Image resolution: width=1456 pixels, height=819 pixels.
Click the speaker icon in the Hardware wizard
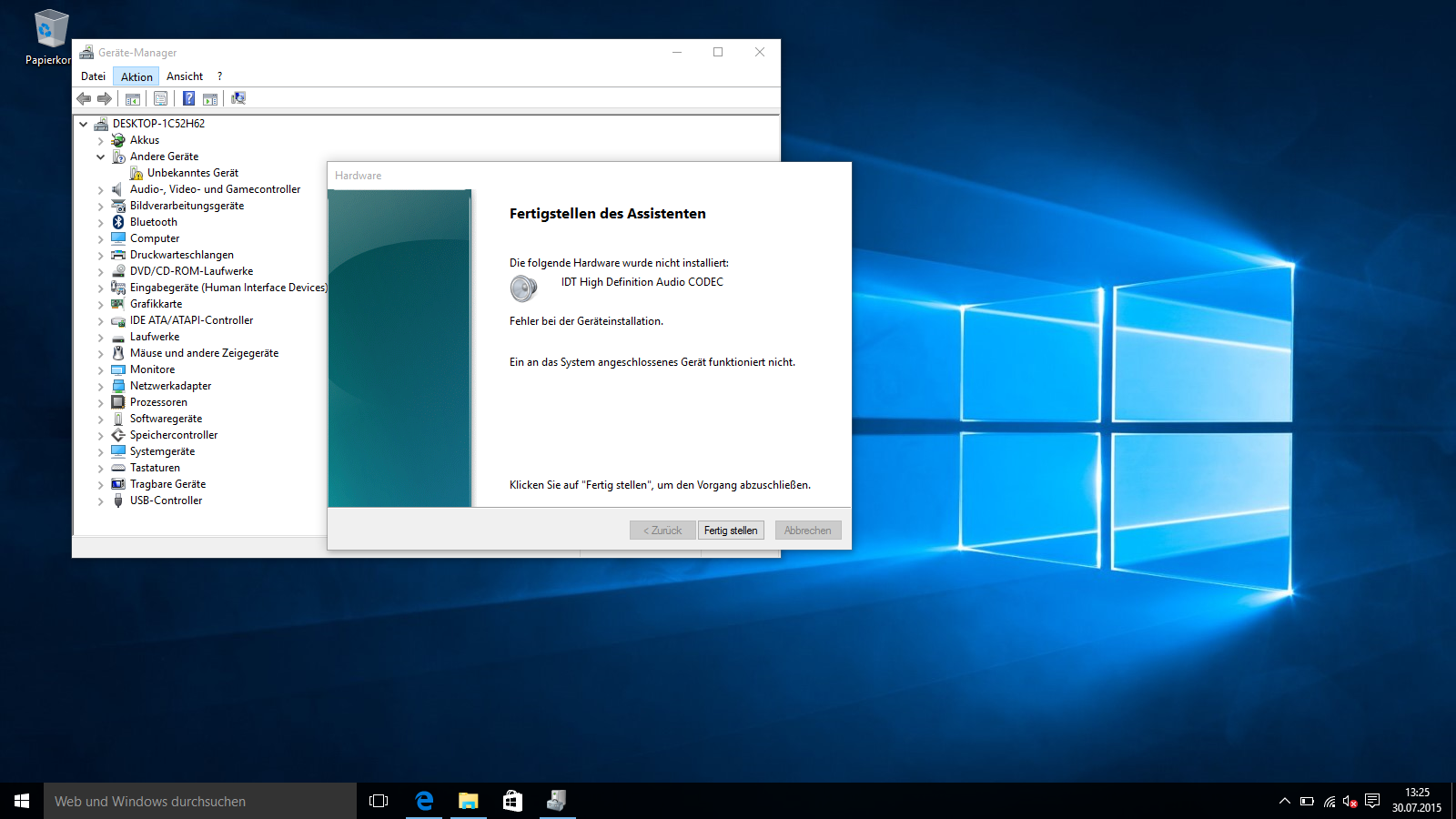coord(523,288)
